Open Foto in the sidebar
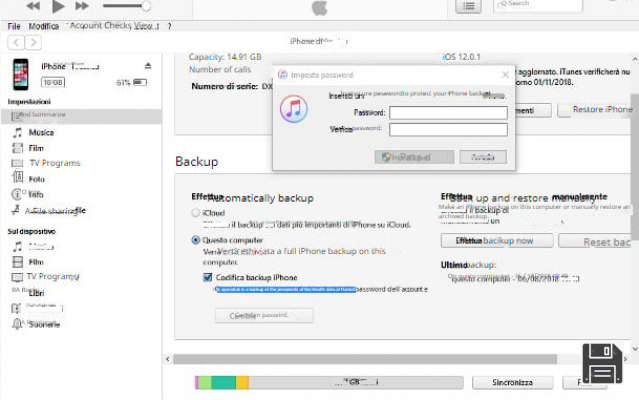 click(x=36, y=179)
